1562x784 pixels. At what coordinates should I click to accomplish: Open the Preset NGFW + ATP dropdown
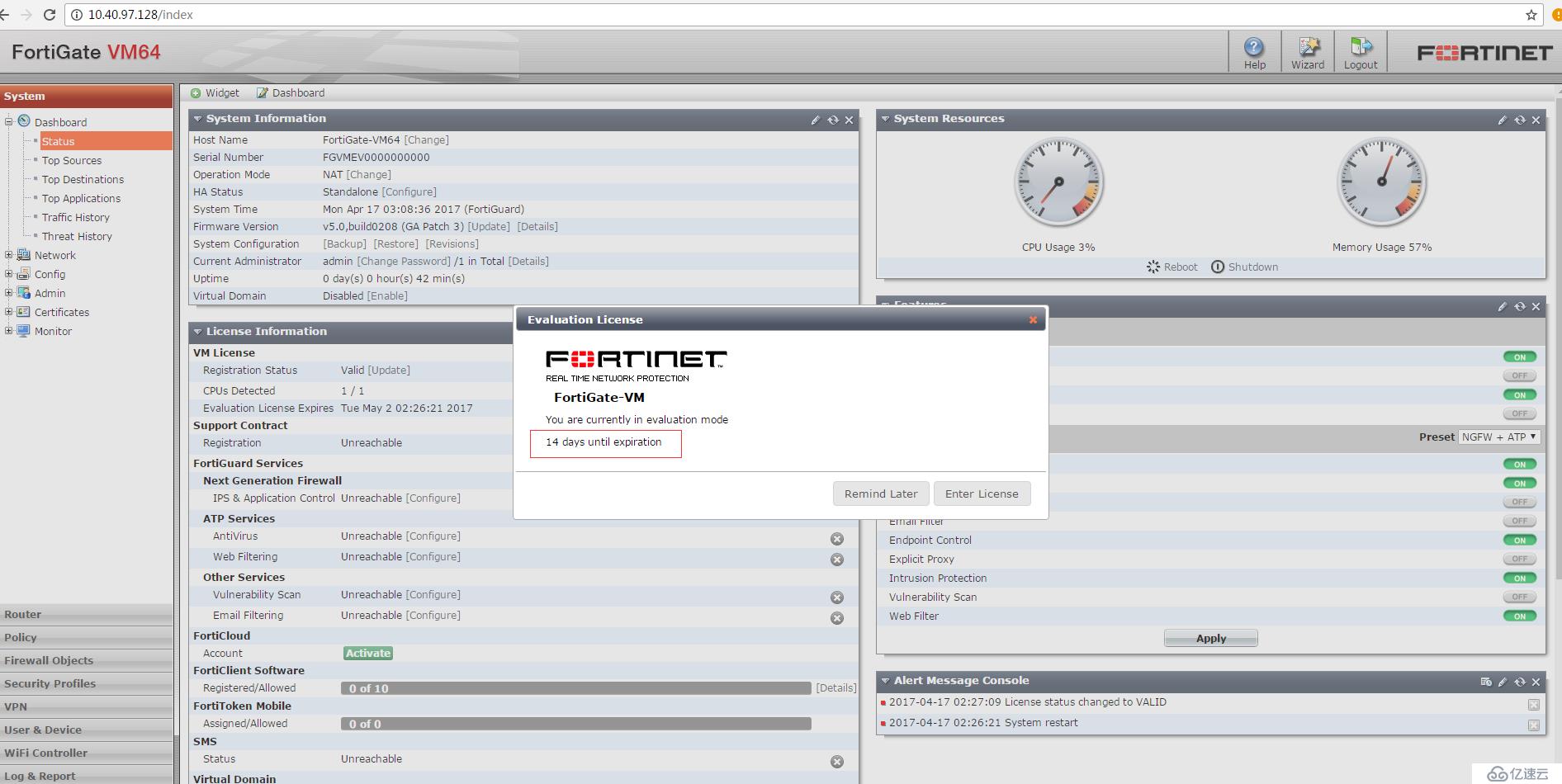(1498, 437)
